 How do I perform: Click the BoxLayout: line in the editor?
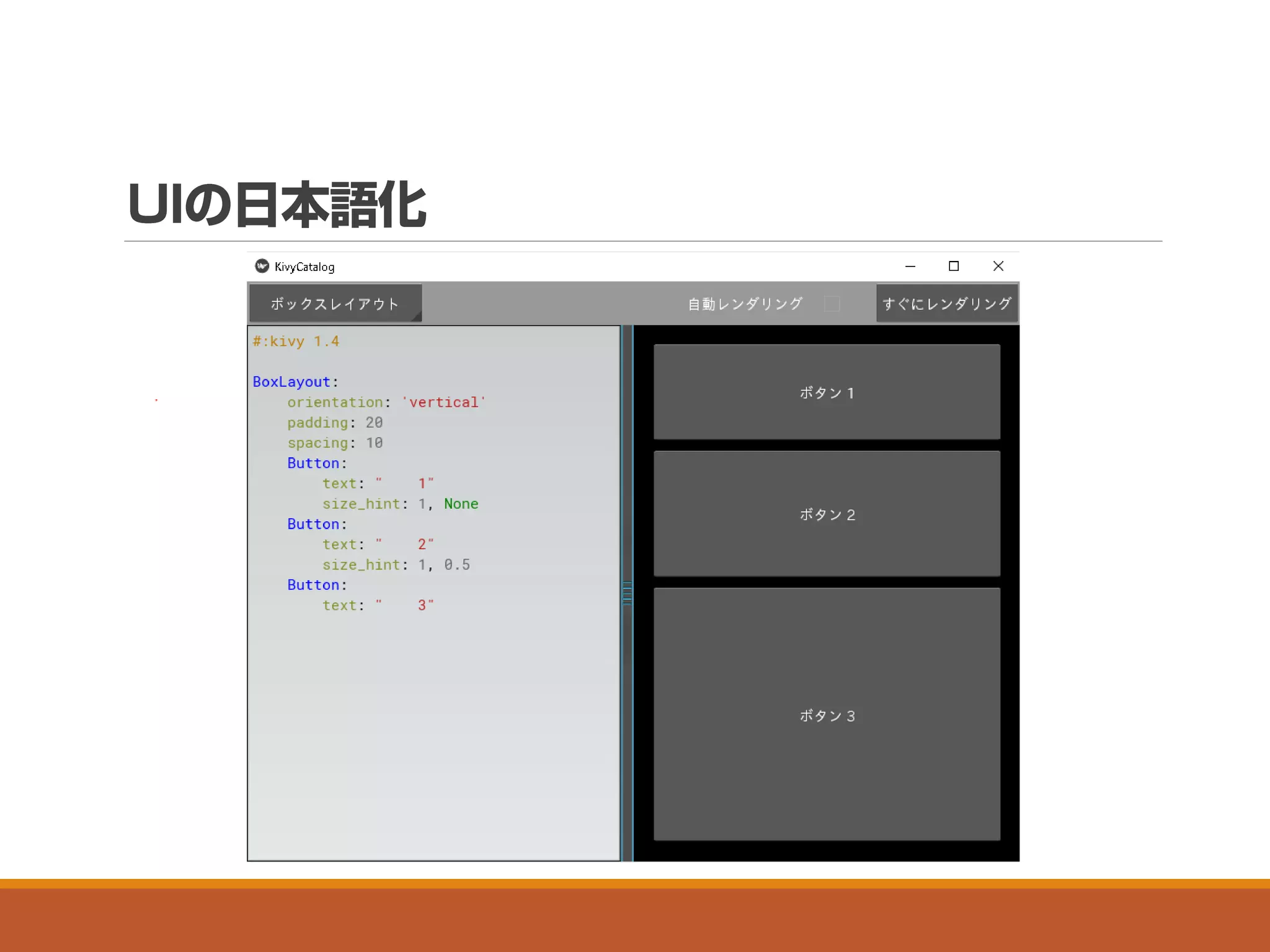pos(295,382)
